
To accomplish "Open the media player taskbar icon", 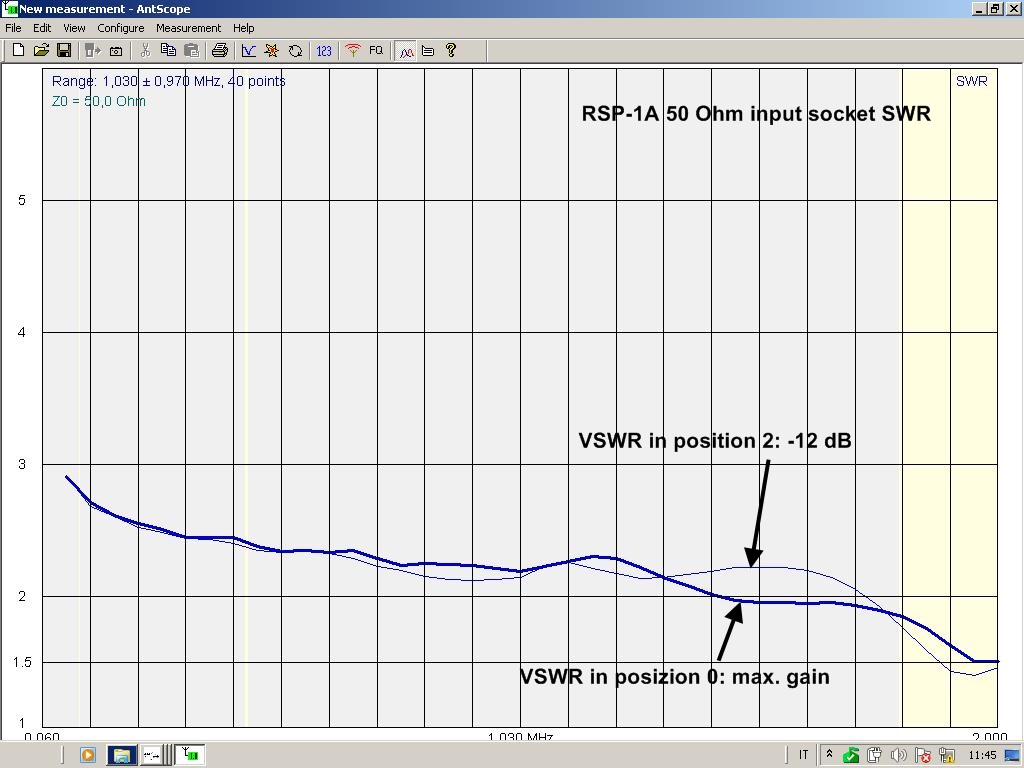I will [88, 755].
